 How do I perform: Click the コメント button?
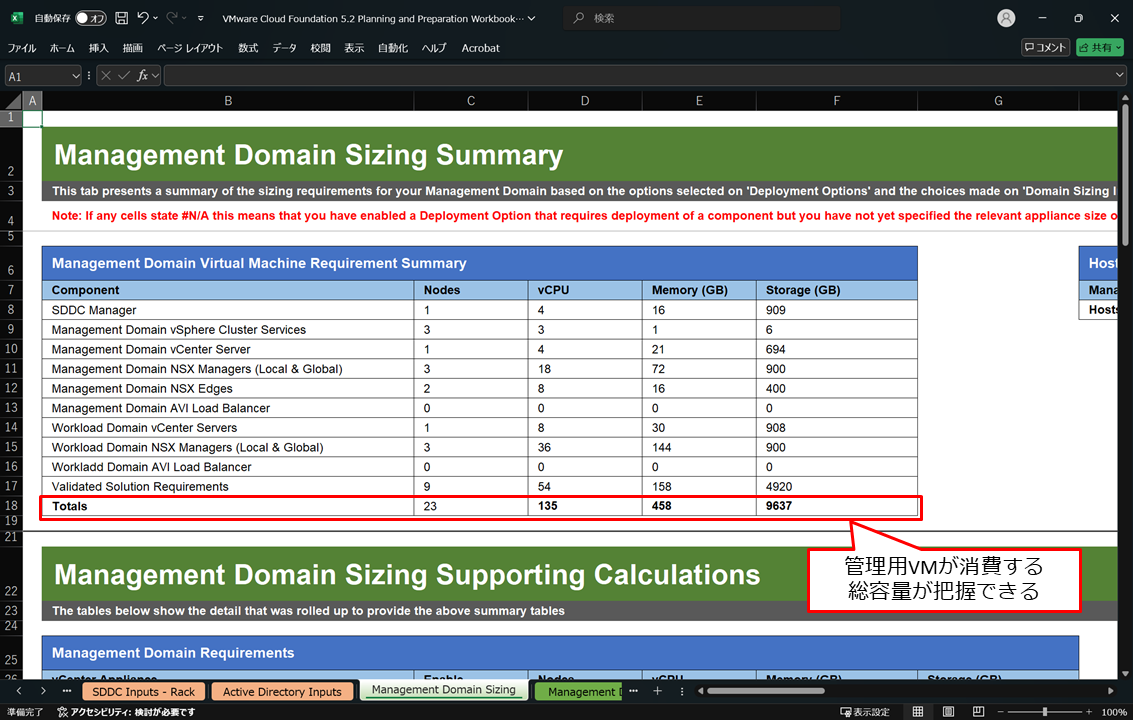point(1046,48)
